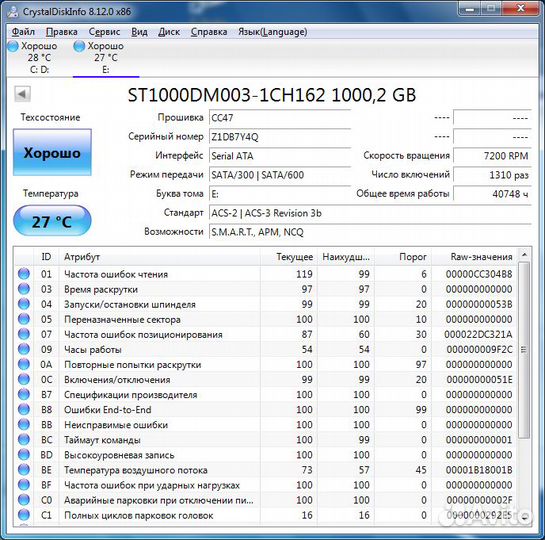Screen dimensions: 545x540
Task: Click the scroll up arrow of attribute list
Action: (524, 255)
